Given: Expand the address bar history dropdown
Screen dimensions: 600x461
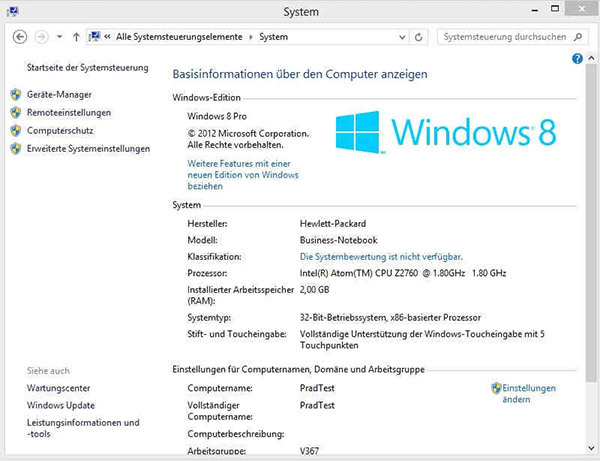Looking at the screenshot, I should 402,37.
